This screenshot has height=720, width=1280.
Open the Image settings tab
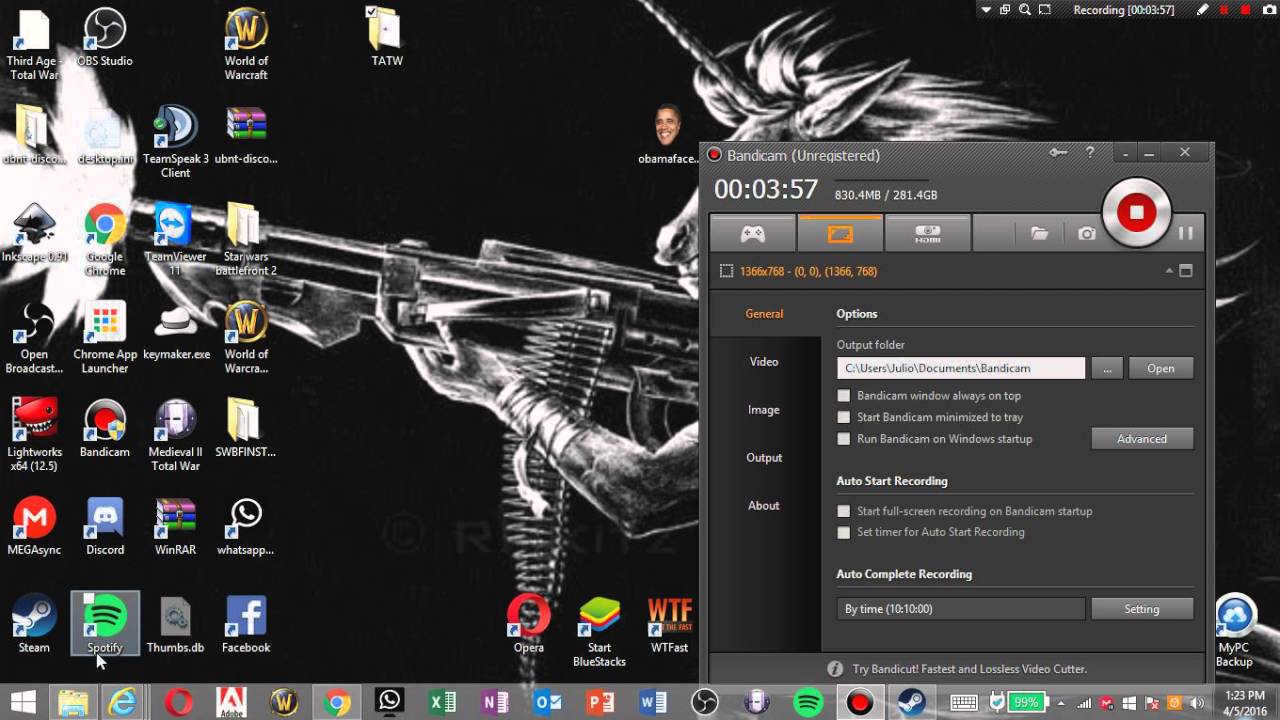click(764, 410)
